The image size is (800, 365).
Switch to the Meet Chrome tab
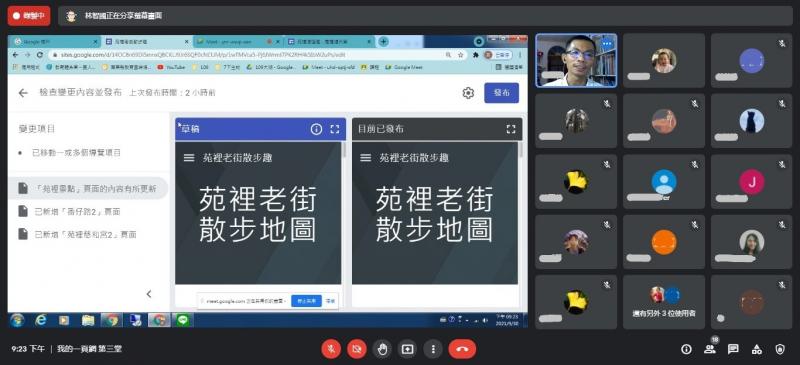pyautogui.click(x=238, y=41)
